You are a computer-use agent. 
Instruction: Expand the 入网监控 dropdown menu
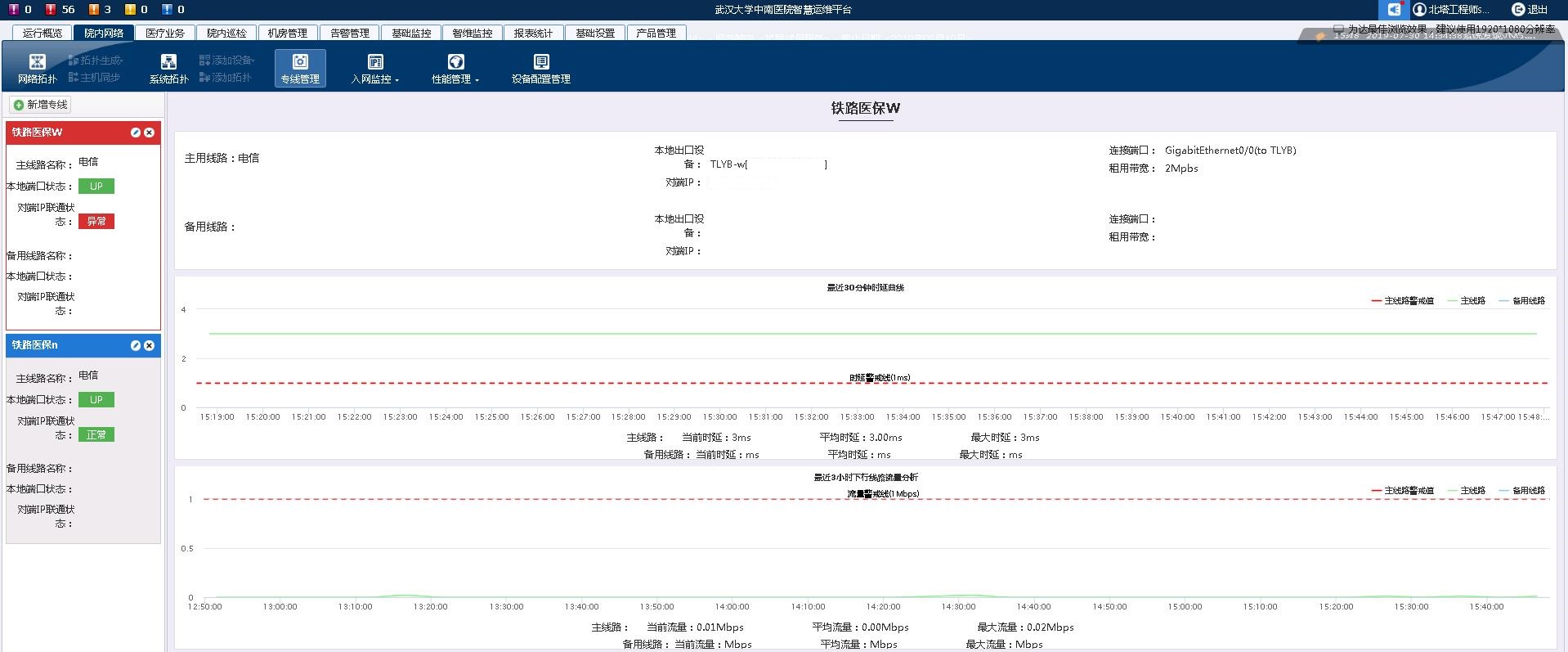click(x=375, y=68)
